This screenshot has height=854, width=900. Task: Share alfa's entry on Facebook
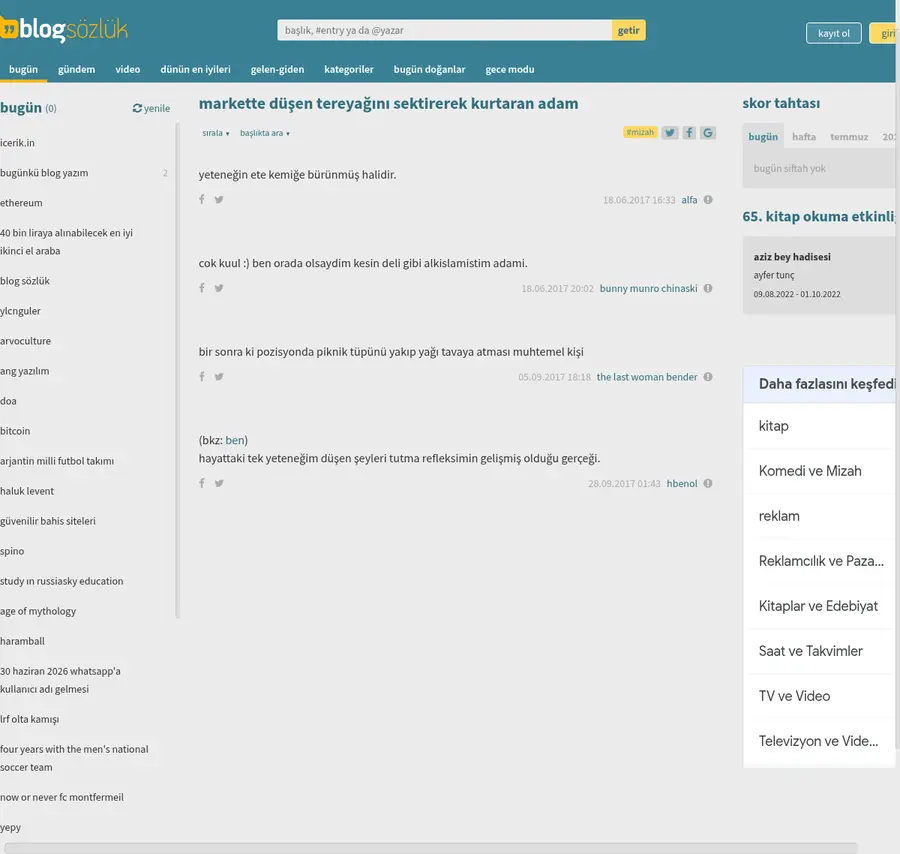pos(201,199)
